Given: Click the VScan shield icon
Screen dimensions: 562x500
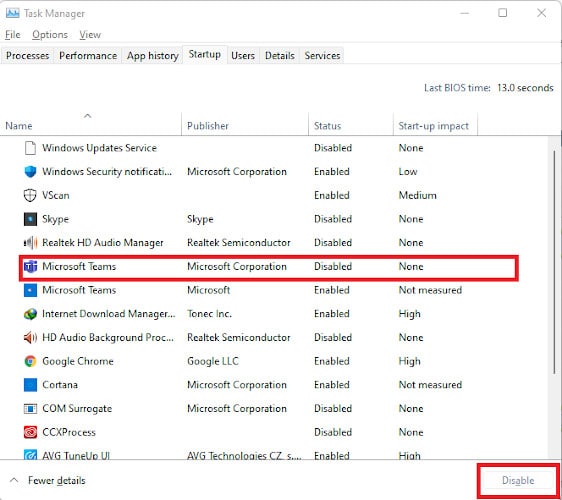Looking at the screenshot, I should (x=30, y=195).
